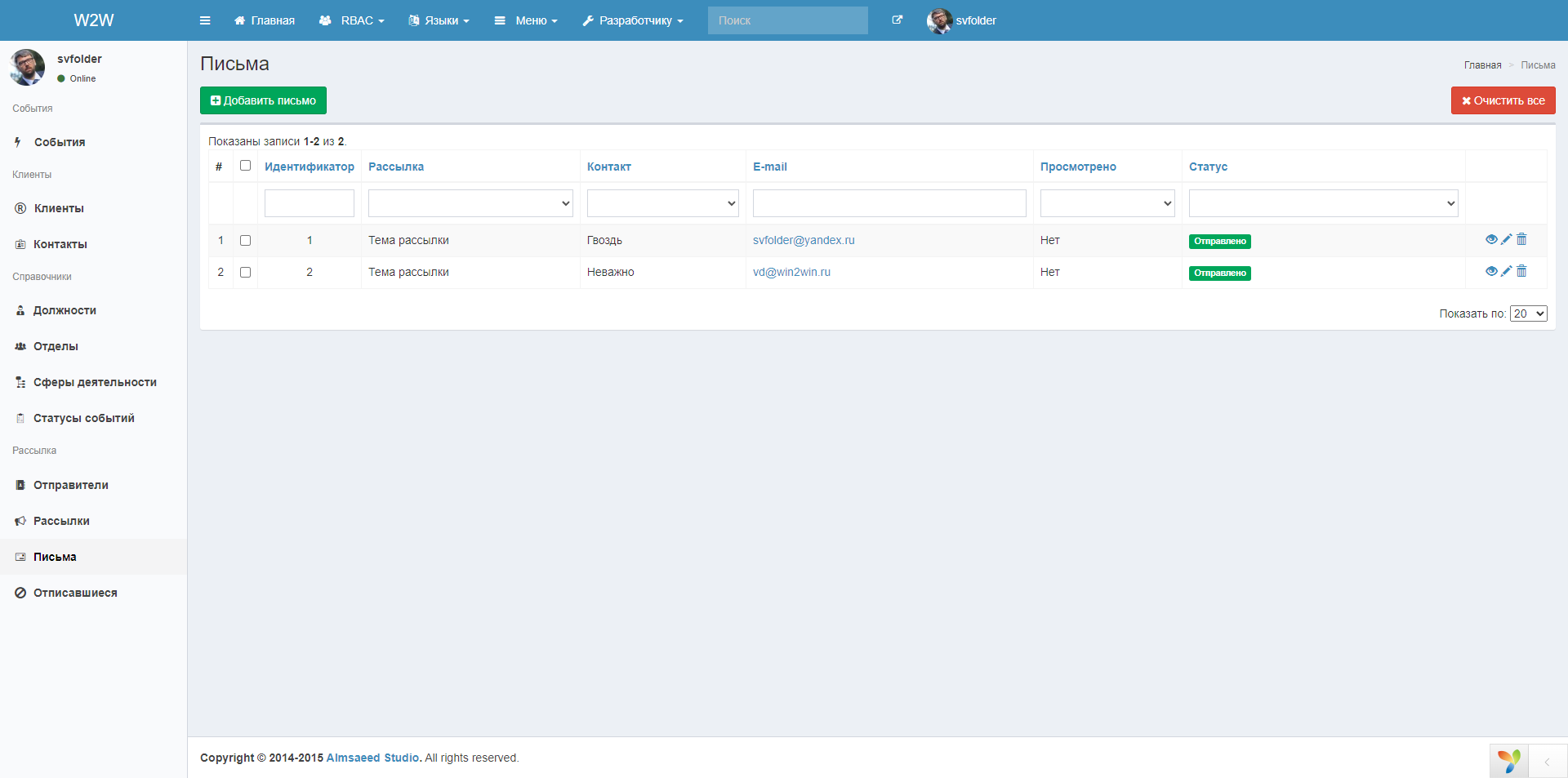Delete the vd@win2win.ru letter with trash icon
Image resolution: width=1568 pixels, height=778 pixels.
[1521, 271]
